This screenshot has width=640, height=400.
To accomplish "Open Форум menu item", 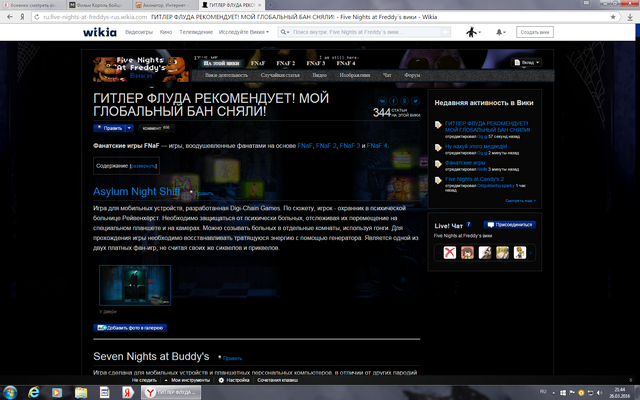I will click(412, 75).
